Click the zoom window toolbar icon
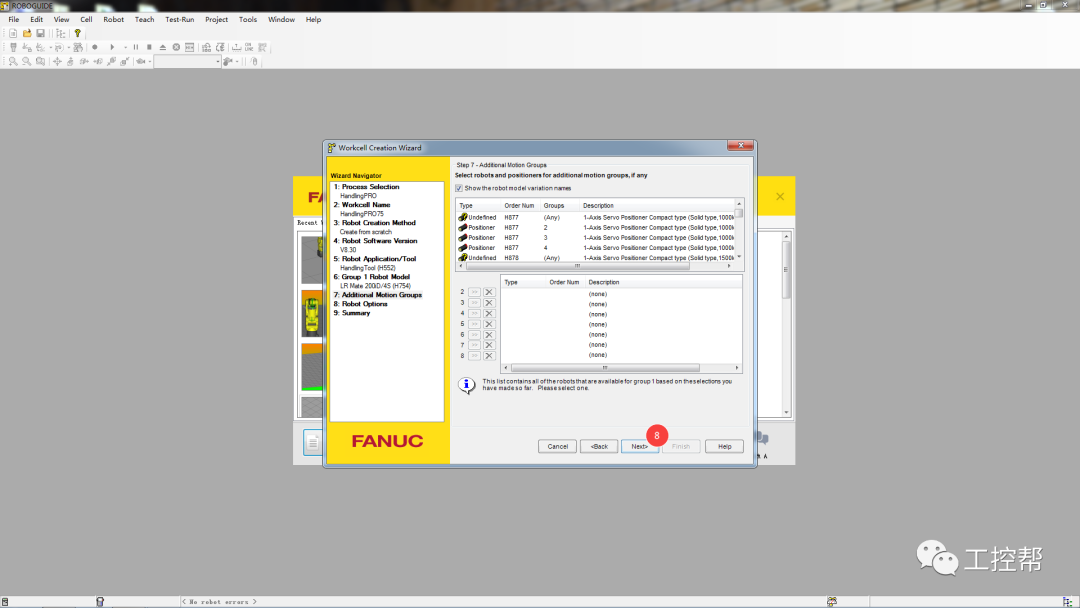1080x608 pixels. [41, 61]
